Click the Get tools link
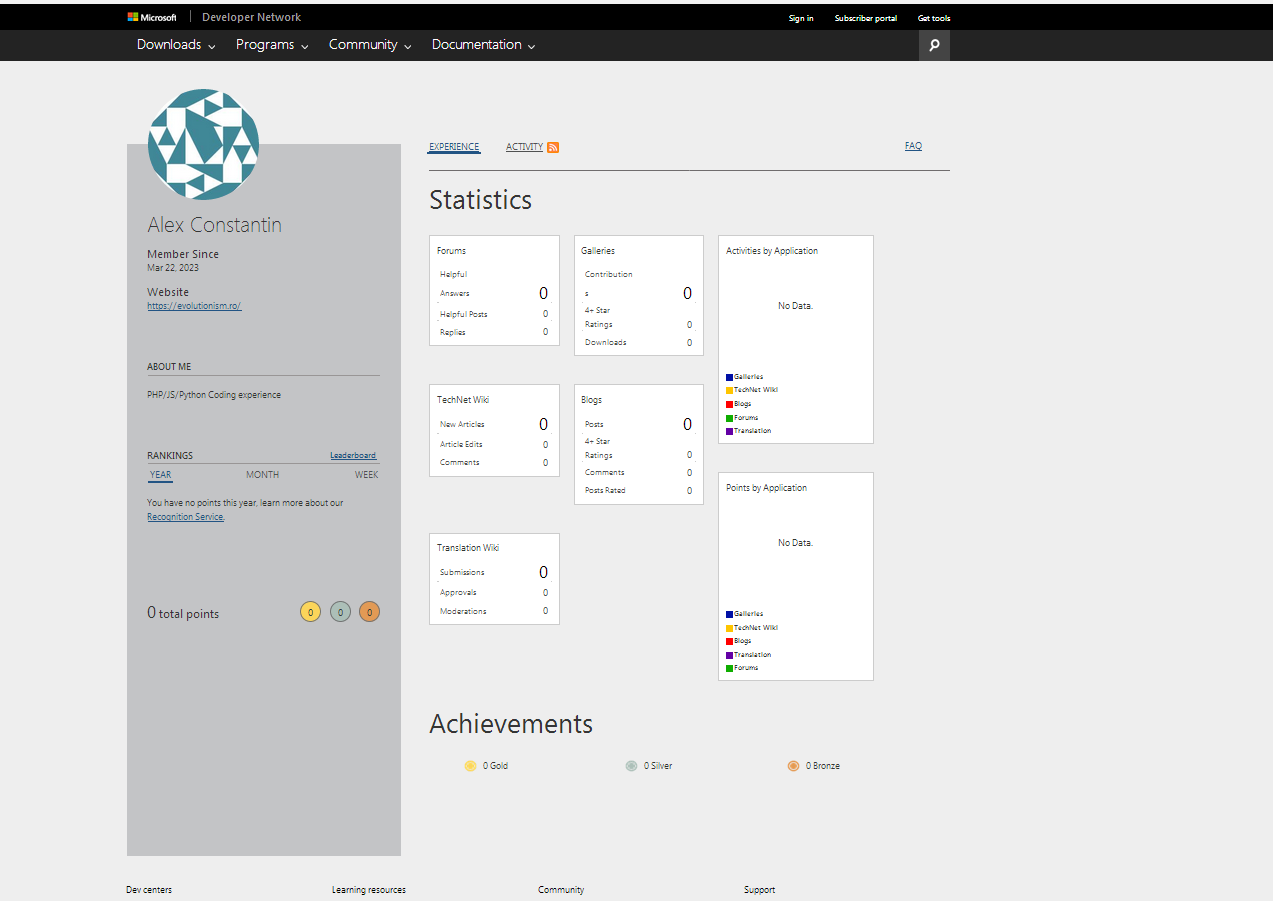Screen dimensions: 1273x901 click(934, 18)
